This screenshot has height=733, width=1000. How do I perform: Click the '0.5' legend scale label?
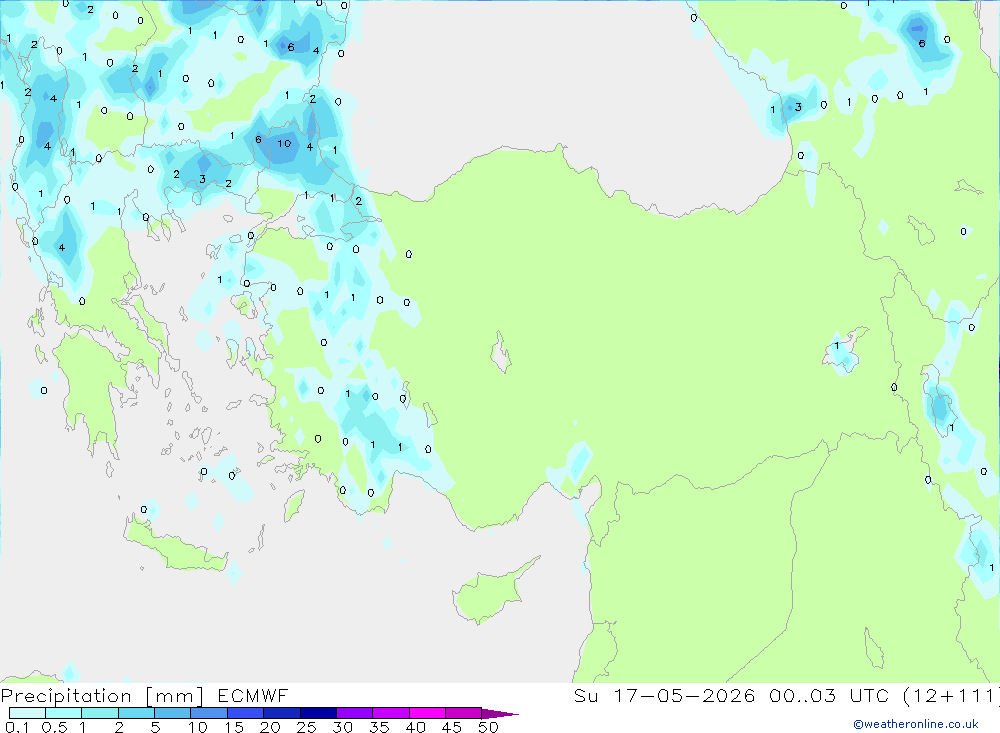coord(54,727)
